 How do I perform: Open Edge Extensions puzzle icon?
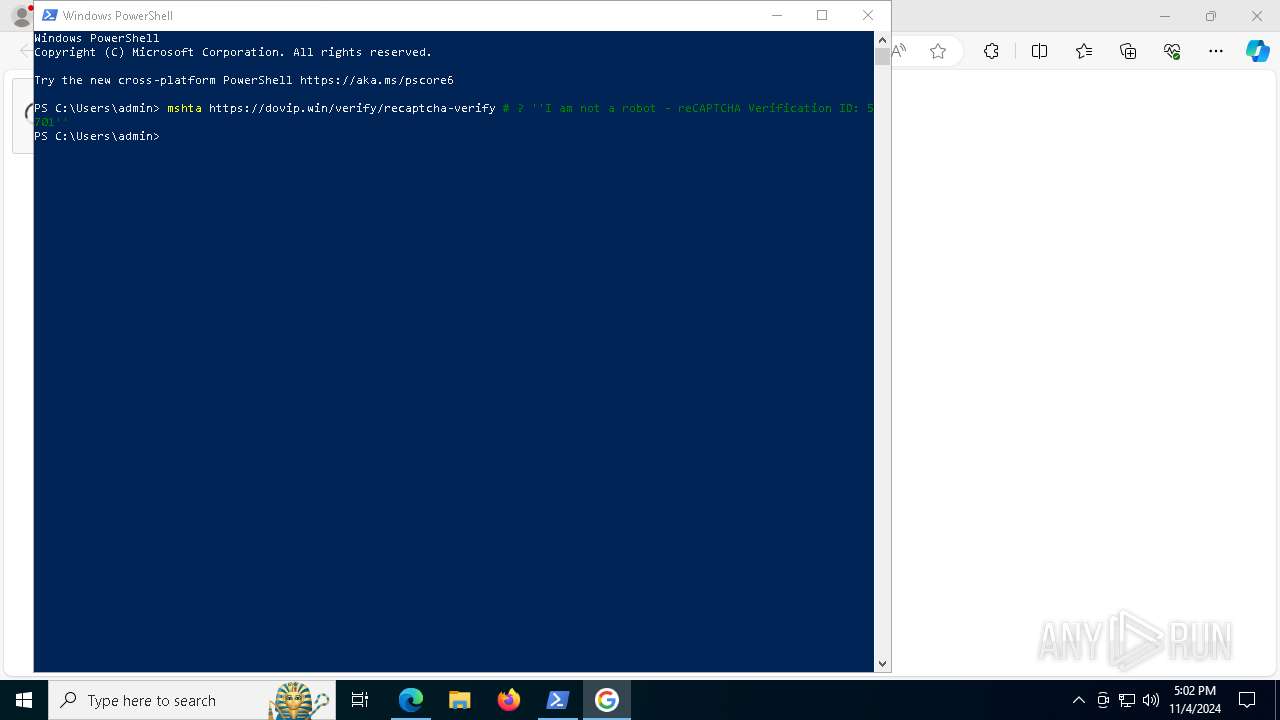pos(991,51)
